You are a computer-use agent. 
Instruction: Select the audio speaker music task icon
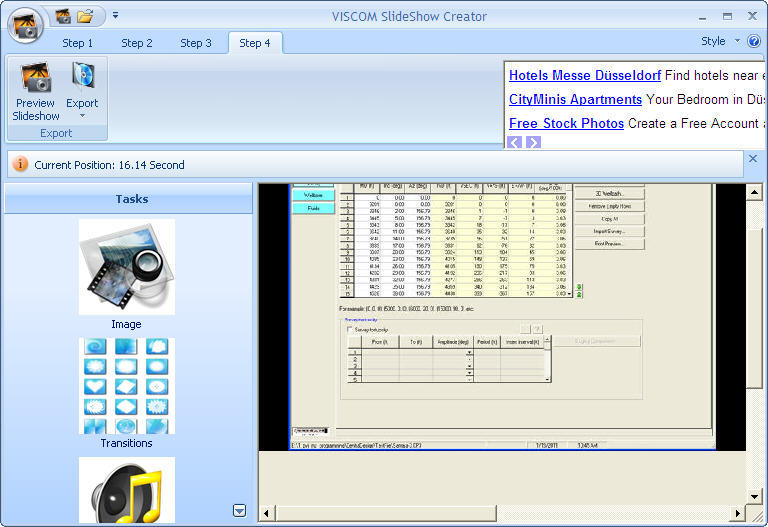tap(127, 490)
